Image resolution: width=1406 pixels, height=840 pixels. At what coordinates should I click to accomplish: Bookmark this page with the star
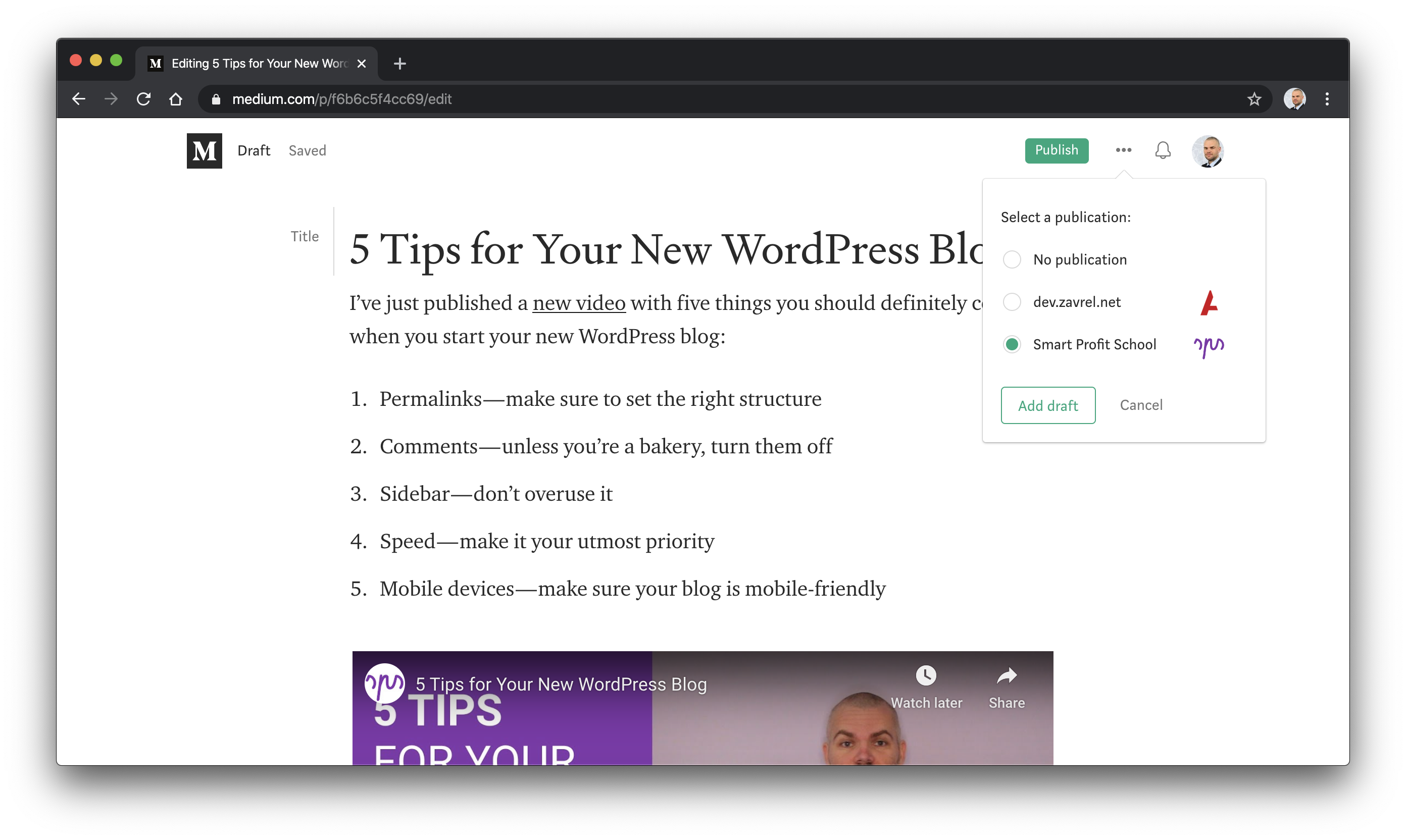point(1253,99)
